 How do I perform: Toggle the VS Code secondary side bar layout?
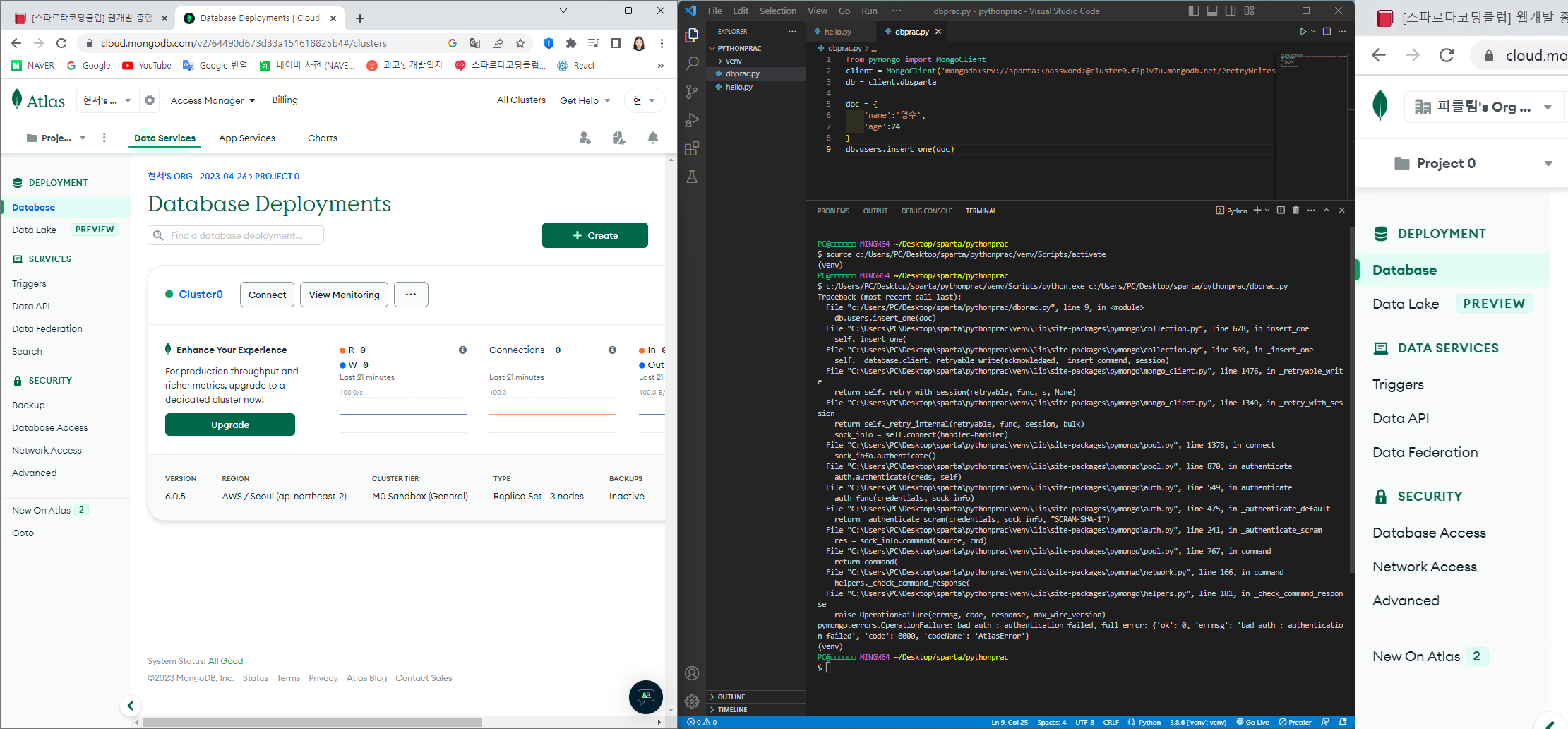click(x=1231, y=11)
